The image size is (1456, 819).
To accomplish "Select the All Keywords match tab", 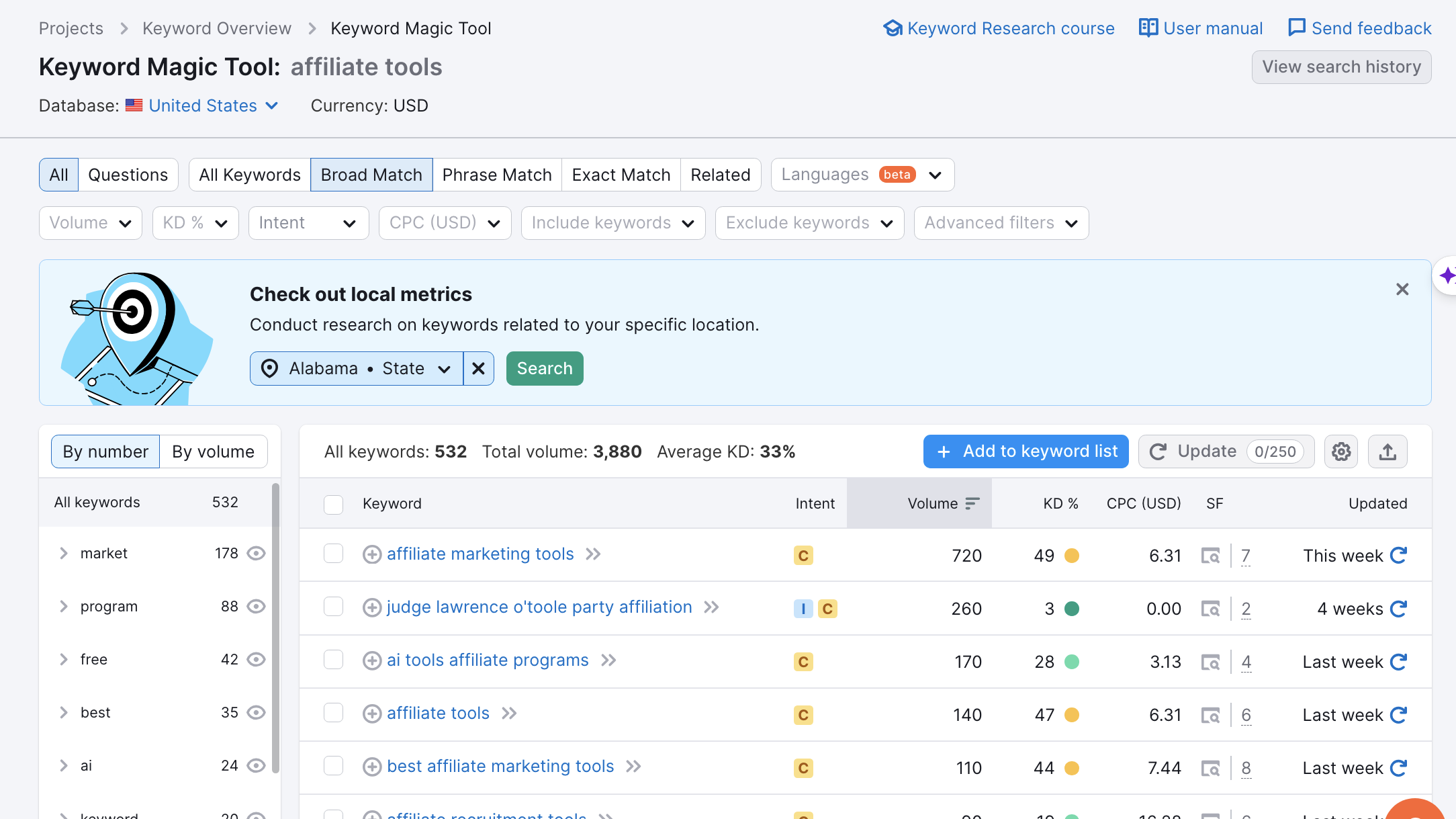I will tap(250, 175).
